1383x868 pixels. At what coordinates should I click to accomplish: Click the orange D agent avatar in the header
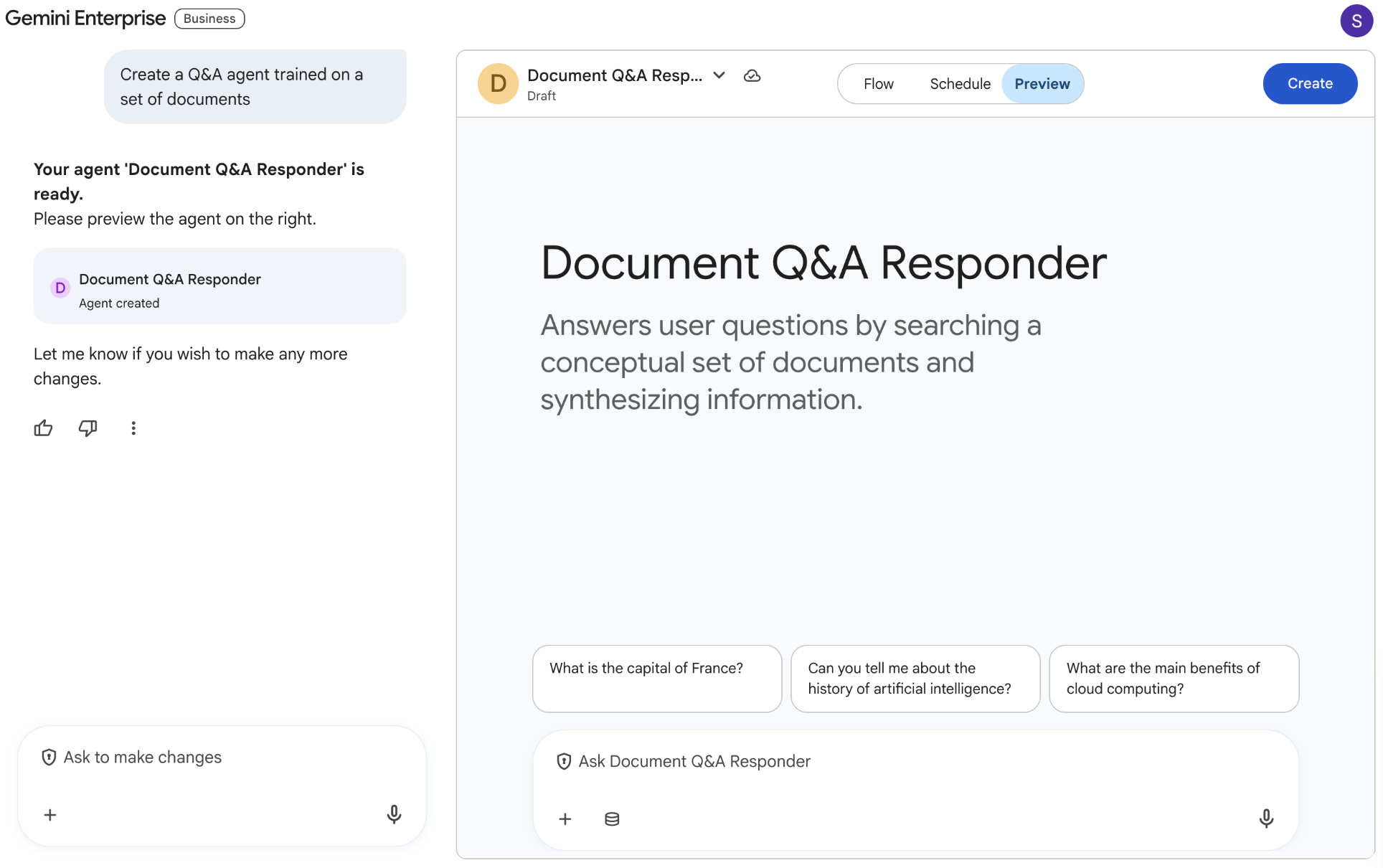tap(498, 83)
